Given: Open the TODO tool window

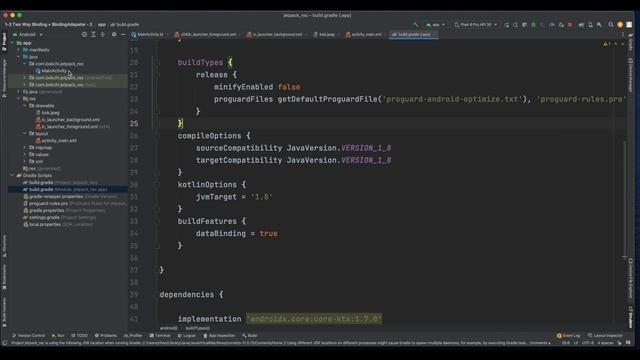Looking at the screenshot, I should click(80, 336).
